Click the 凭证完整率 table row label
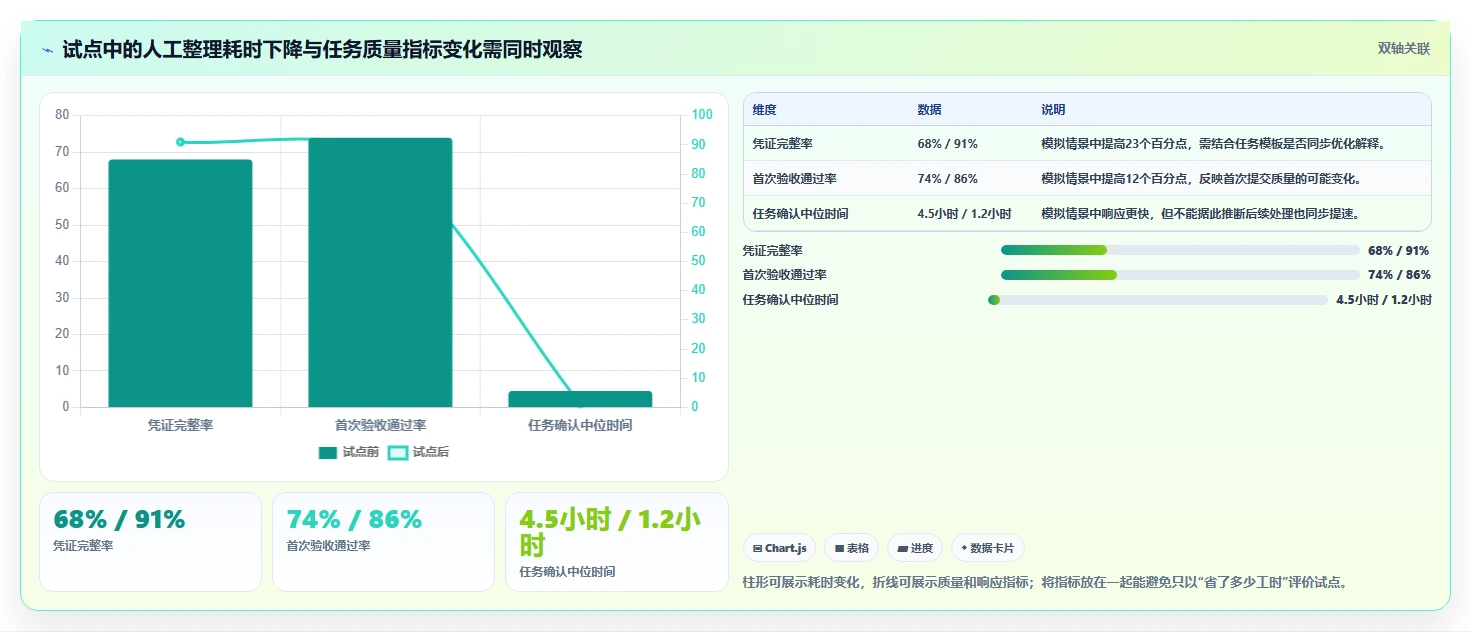The image size is (1471, 632). (x=783, y=144)
